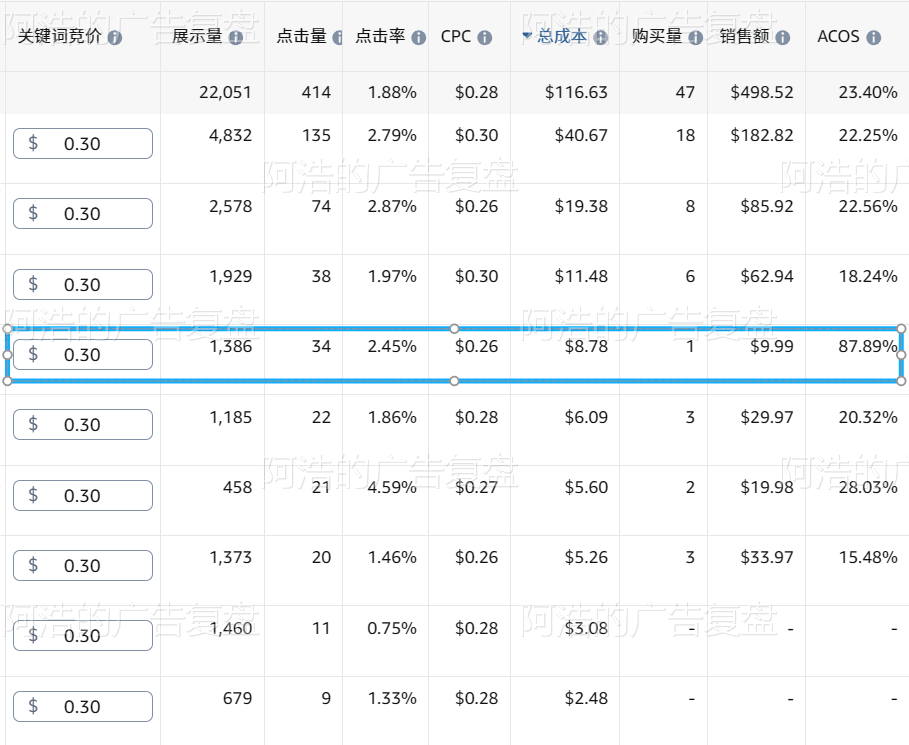Edit bid field in 1,185 impressions row

(83, 424)
